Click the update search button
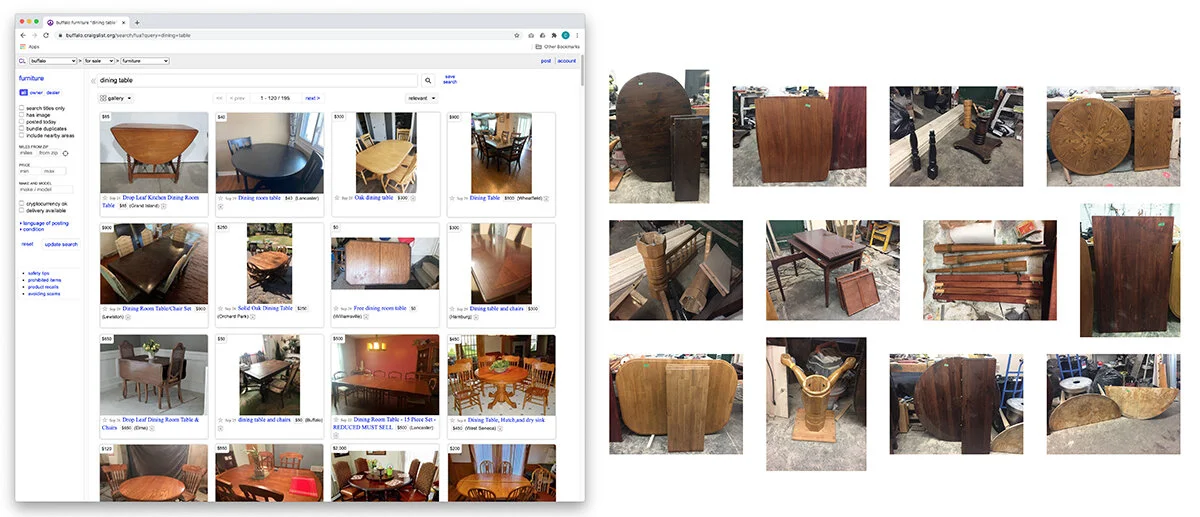 pyautogui.click(x=61, y=244)
